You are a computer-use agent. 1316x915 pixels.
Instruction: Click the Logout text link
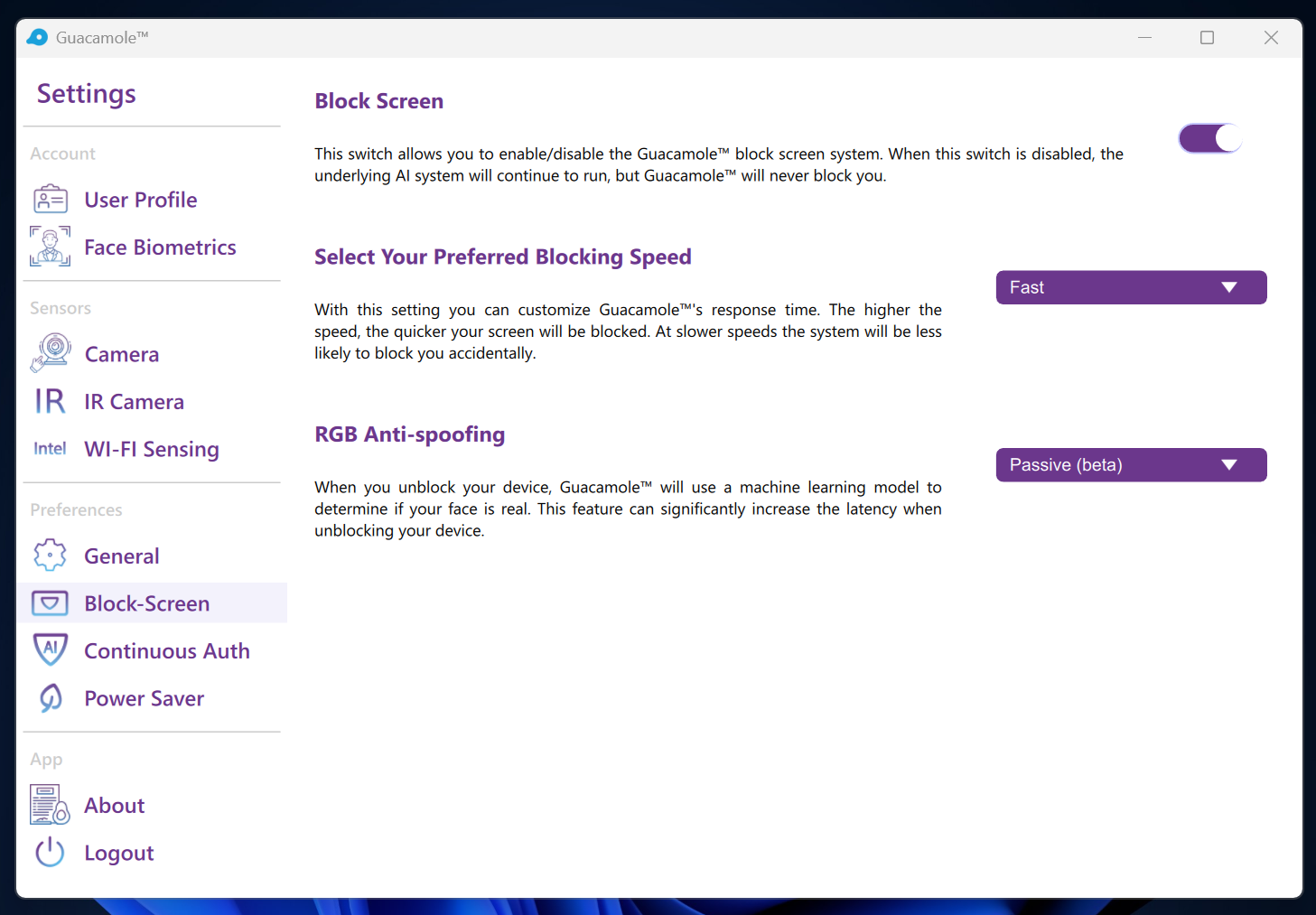(x=119, y=854)
